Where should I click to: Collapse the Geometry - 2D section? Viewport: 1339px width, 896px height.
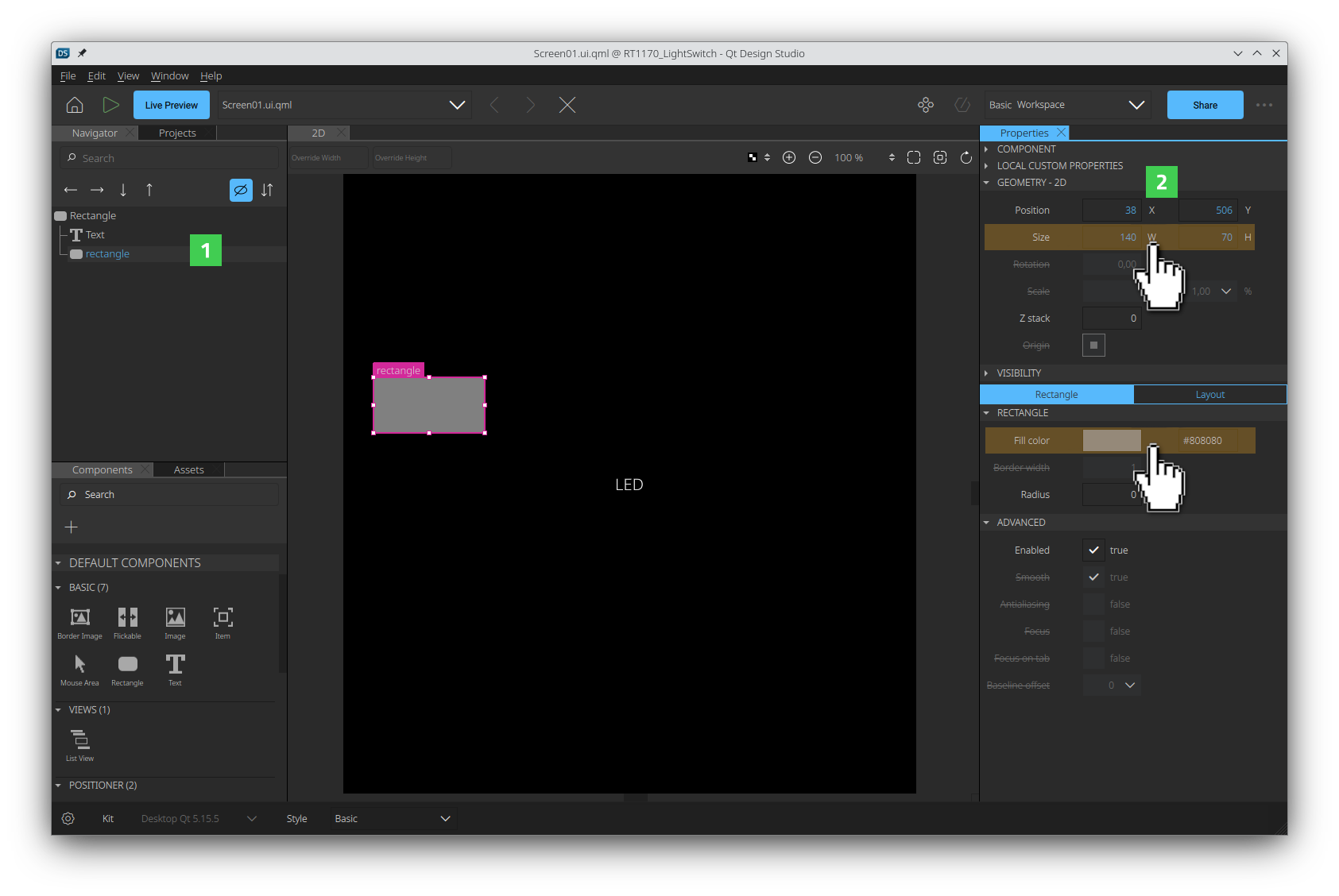coord(987,182)
